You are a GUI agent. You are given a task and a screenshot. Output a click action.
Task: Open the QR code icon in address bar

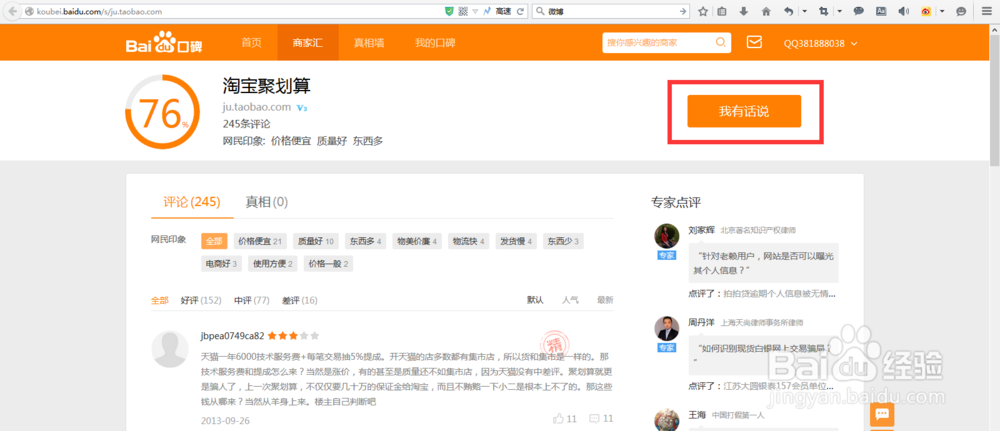[463, 11]
